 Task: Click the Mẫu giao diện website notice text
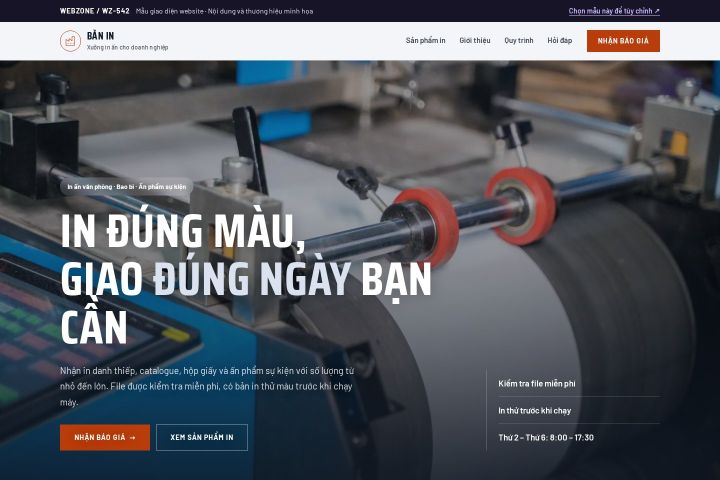tap(225, 11)
